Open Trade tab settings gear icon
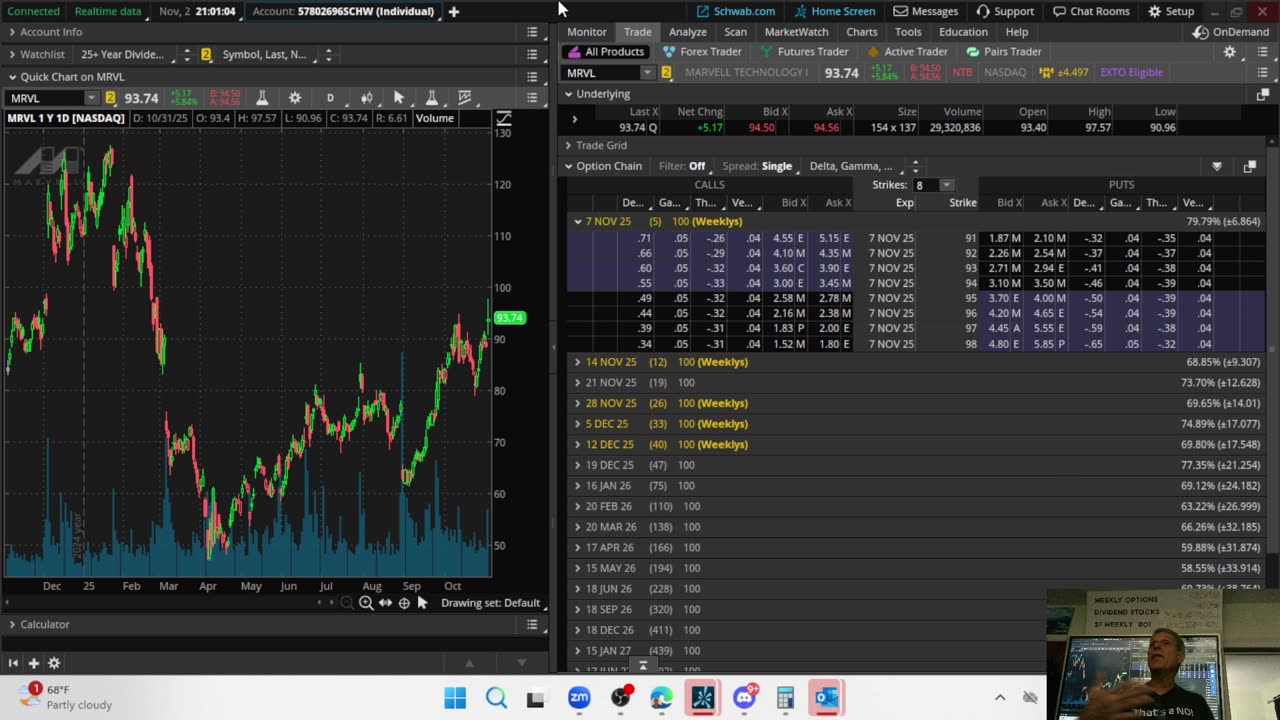The image size is (1280, 720). coord(1230,52)
